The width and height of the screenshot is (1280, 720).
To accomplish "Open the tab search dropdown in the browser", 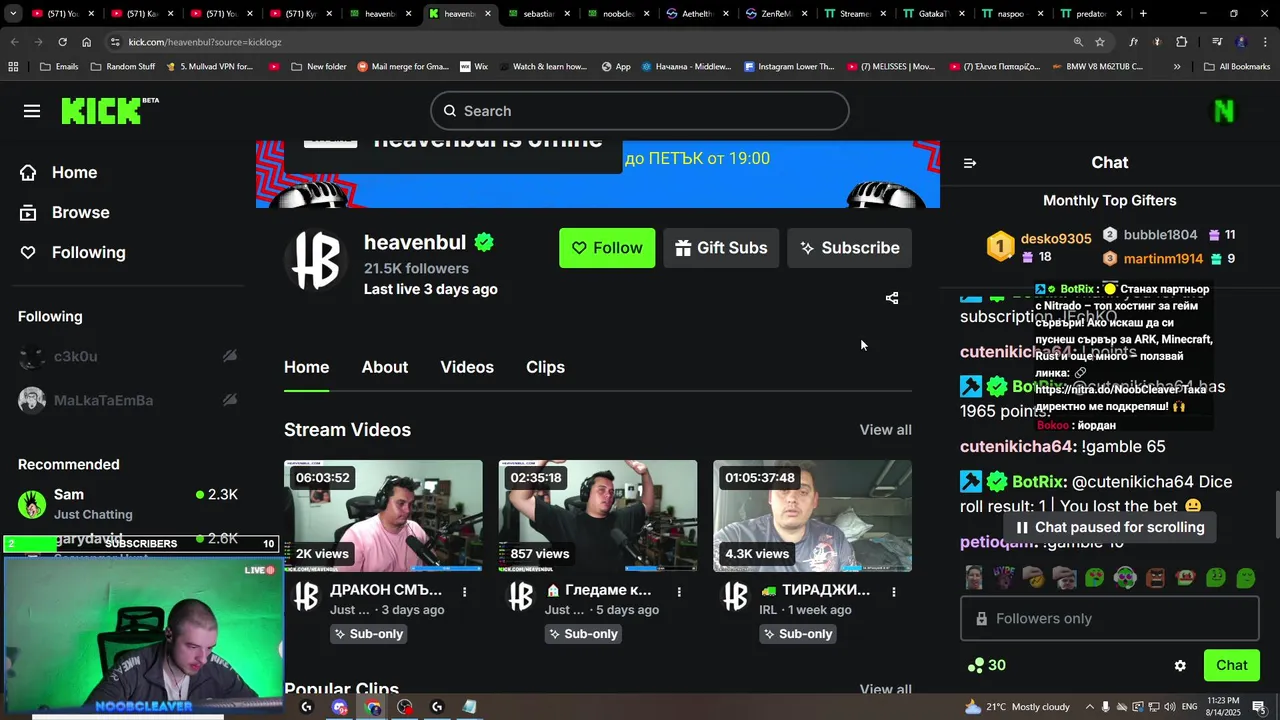I will point(13,14).
